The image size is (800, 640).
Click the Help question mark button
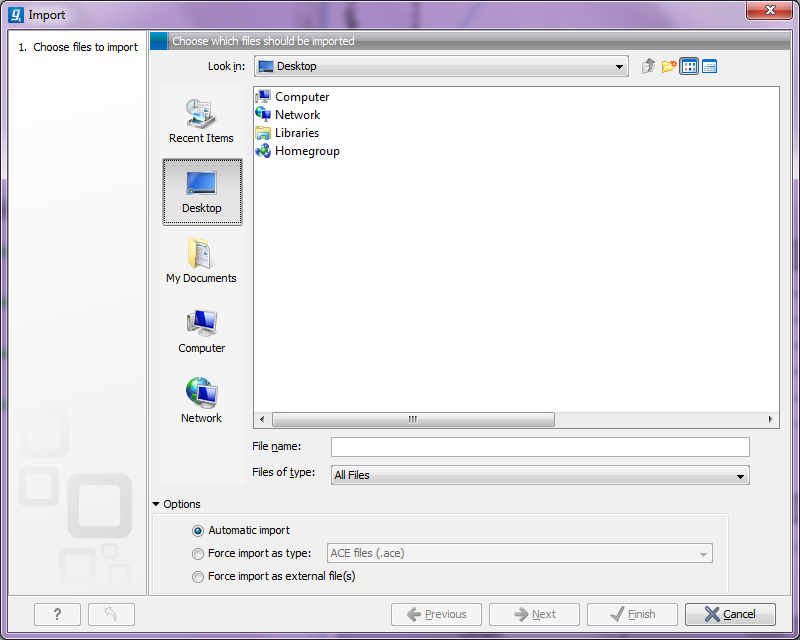57,614
